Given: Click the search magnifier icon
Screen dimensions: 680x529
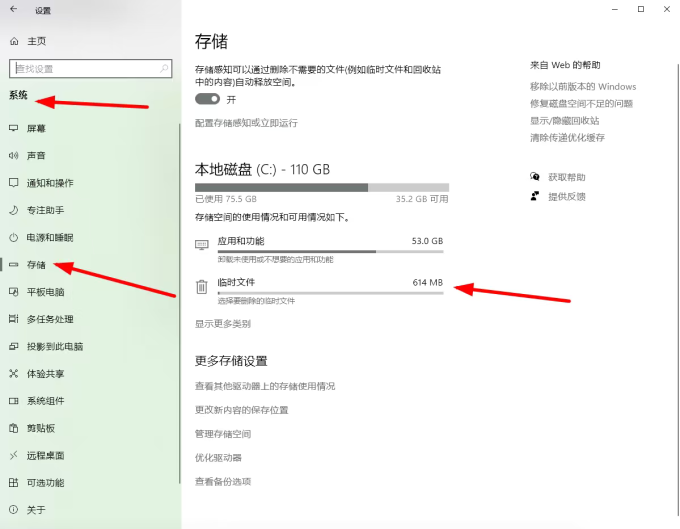Looking at the screenshot, I should [164, 69].
